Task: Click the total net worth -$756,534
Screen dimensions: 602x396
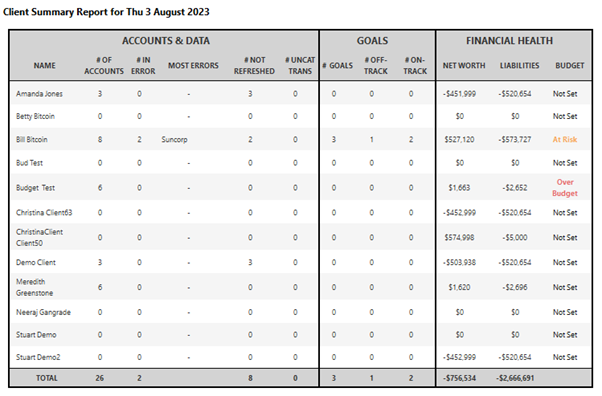Action: pos(460,378)
